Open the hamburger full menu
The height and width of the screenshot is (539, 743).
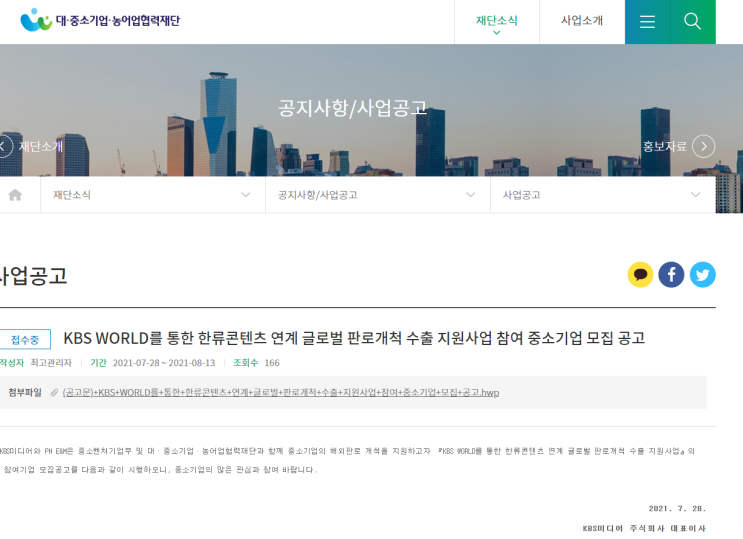[647, 22]
